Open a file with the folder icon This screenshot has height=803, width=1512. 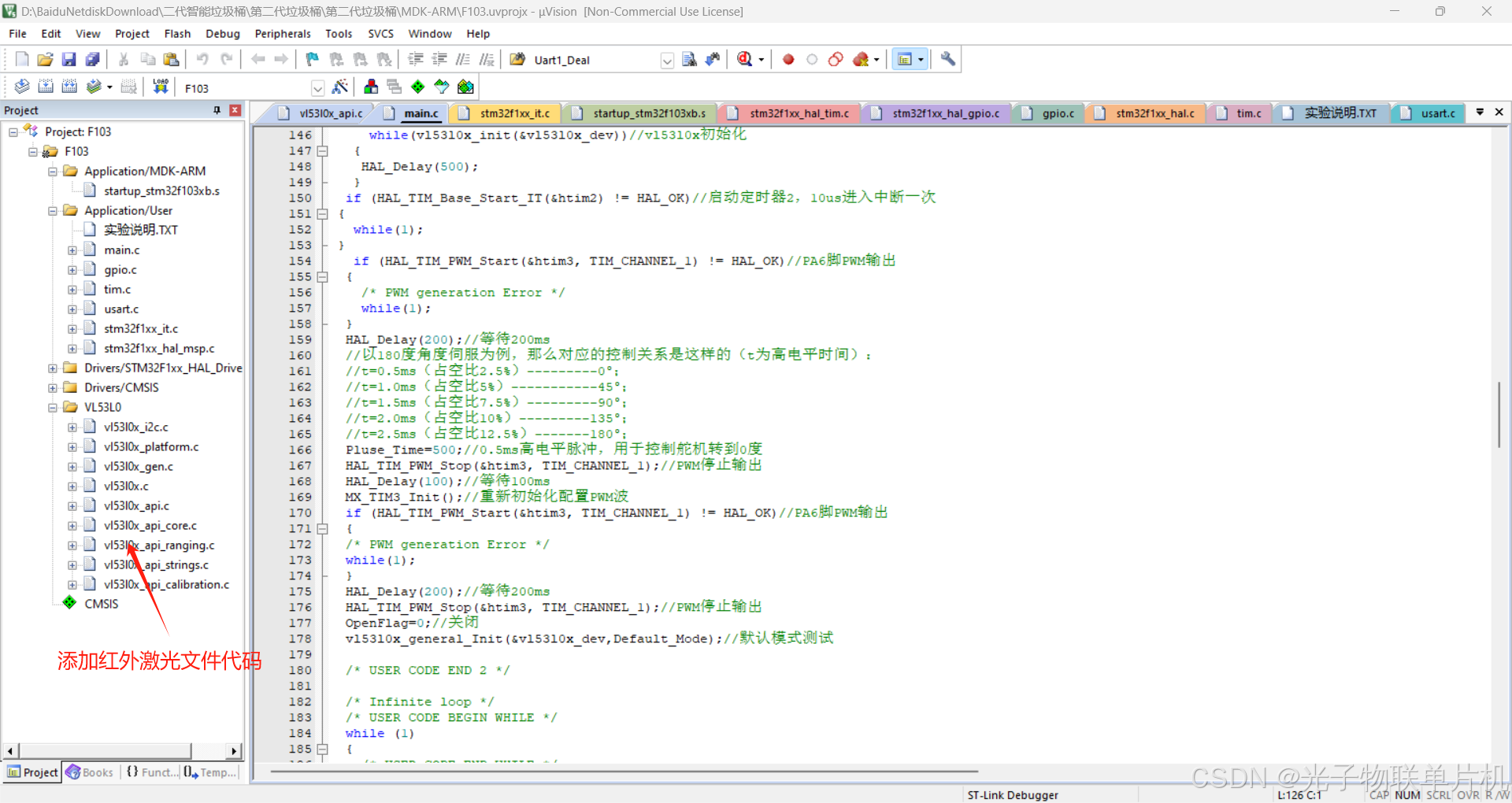pyautogui.click(x=46, y=60)
